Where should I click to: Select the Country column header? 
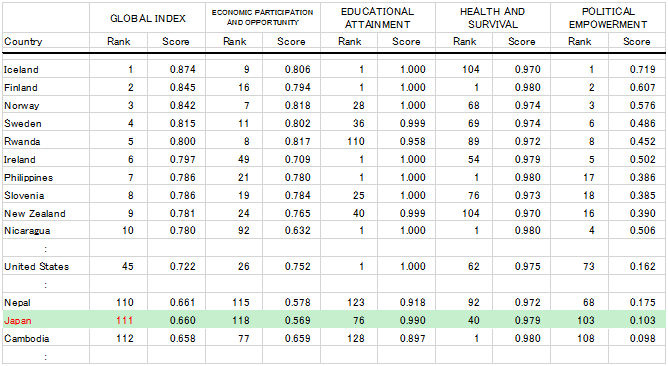(23, 41)
